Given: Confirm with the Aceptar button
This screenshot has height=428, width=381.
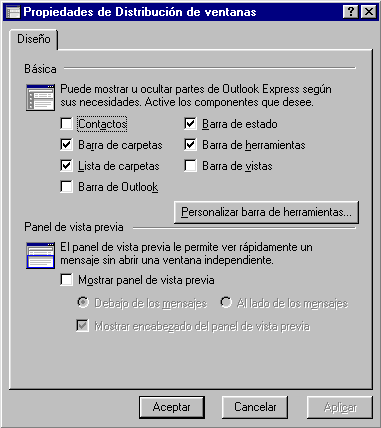Looking at the screenshot, I should point(172,407).
